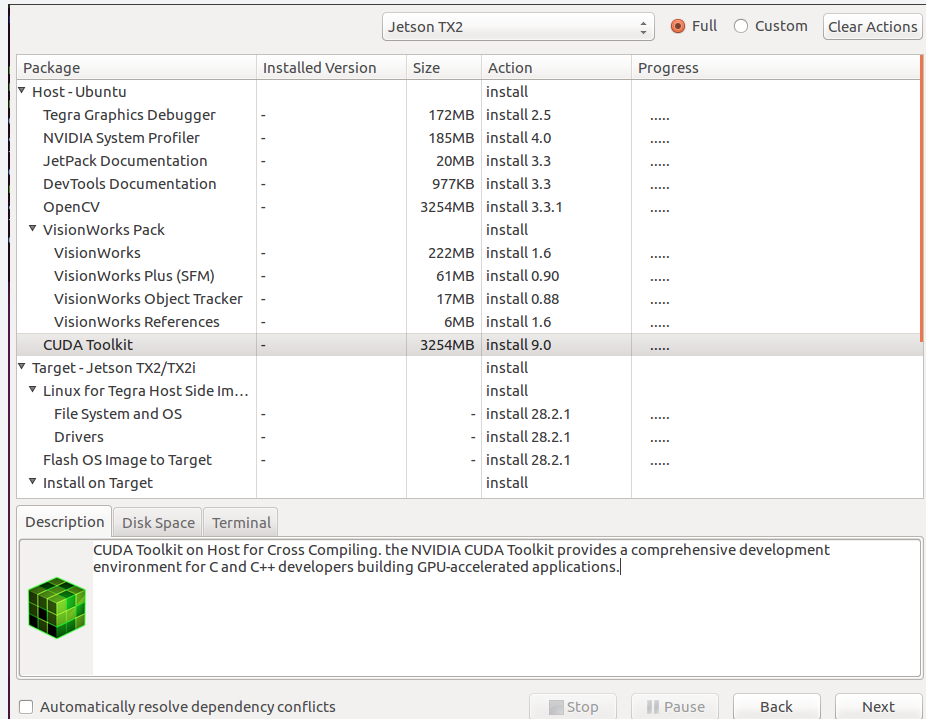Screen dimensions: 926x719
Task: Select Flash OS Image to Target row
Action: point(469,460)
